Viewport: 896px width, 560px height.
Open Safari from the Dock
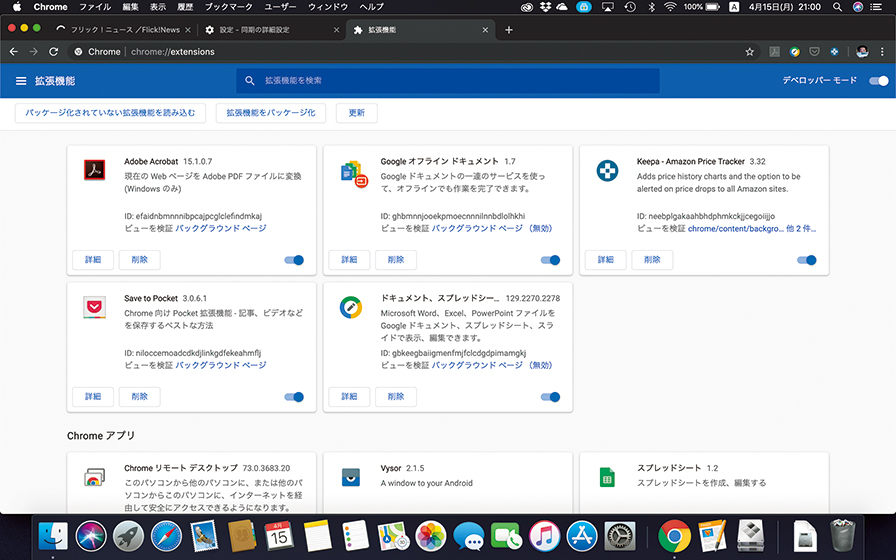(166, 537)
